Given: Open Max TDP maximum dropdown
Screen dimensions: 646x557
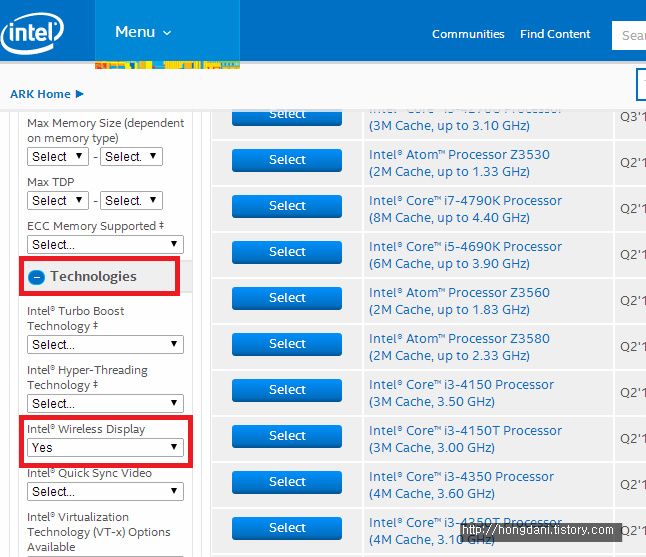Looking at the screenshot, I should click(x=131, y=201).
